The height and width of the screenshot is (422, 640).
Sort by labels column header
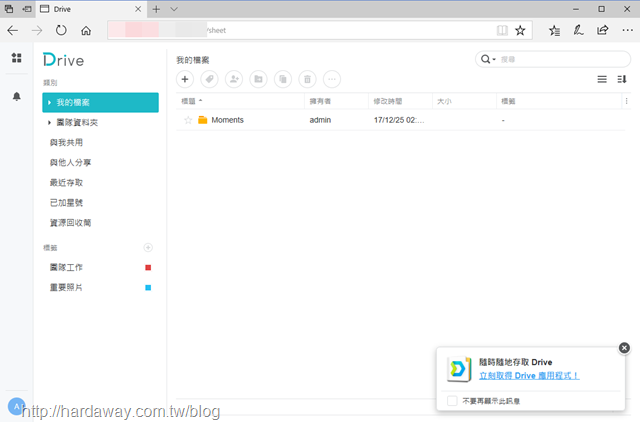click(x=559, y=101)
